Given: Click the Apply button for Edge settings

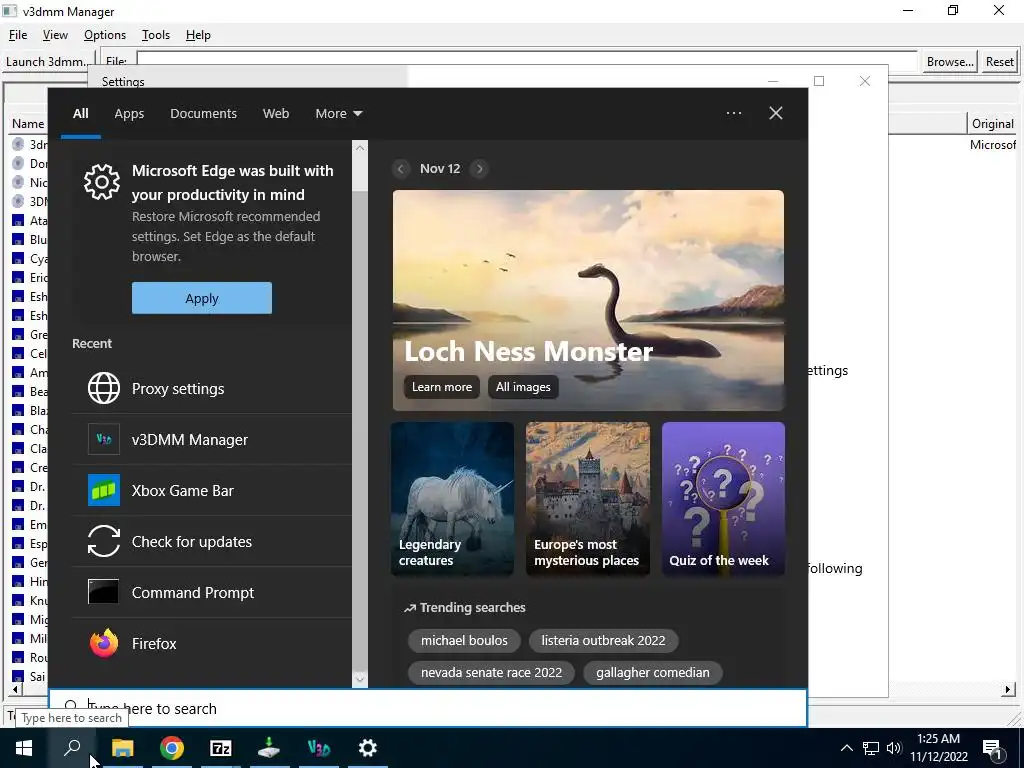Looking at the screenshot, I should pos(202,298).
